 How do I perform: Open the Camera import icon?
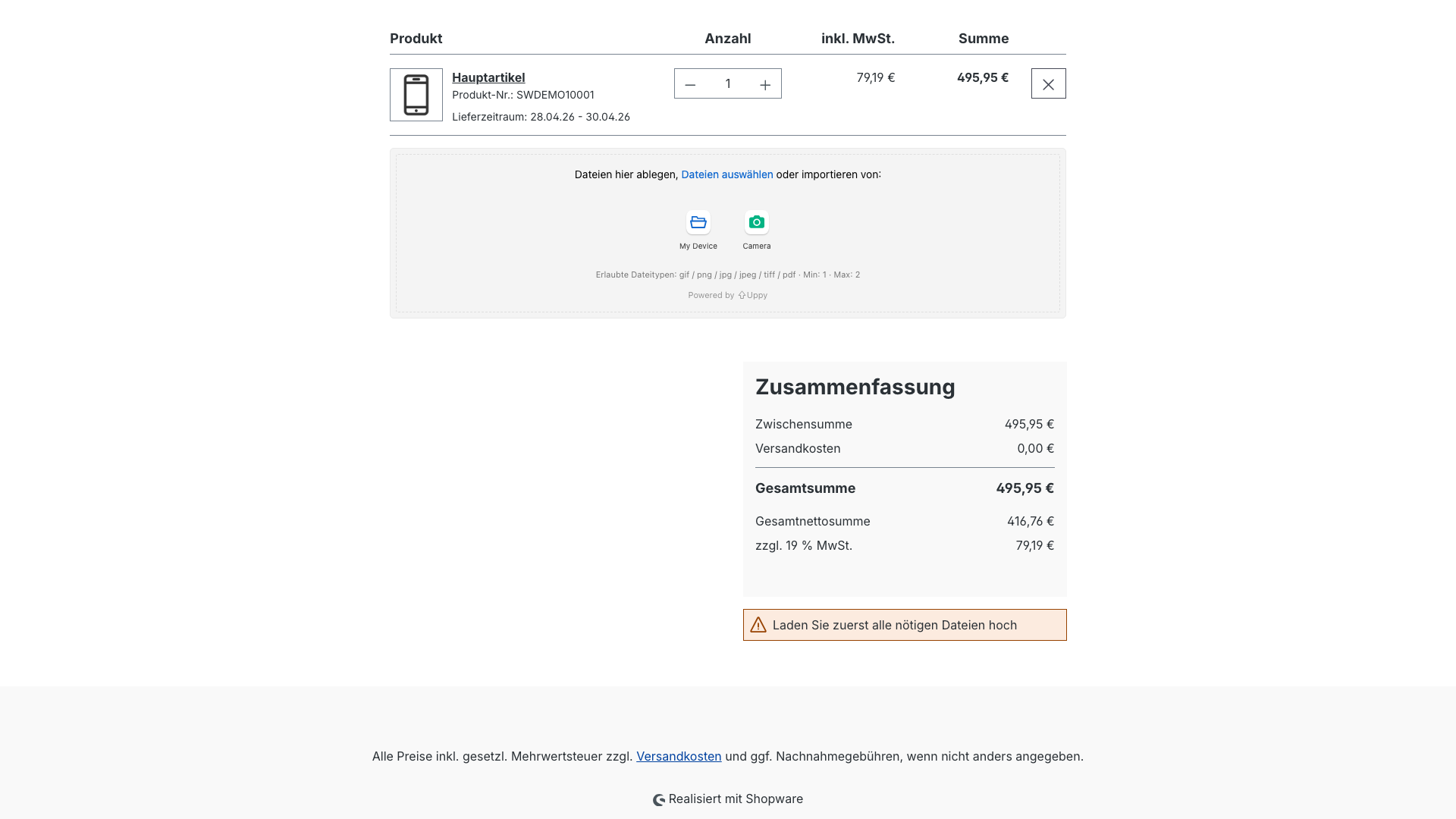click(x=756, y=223)
